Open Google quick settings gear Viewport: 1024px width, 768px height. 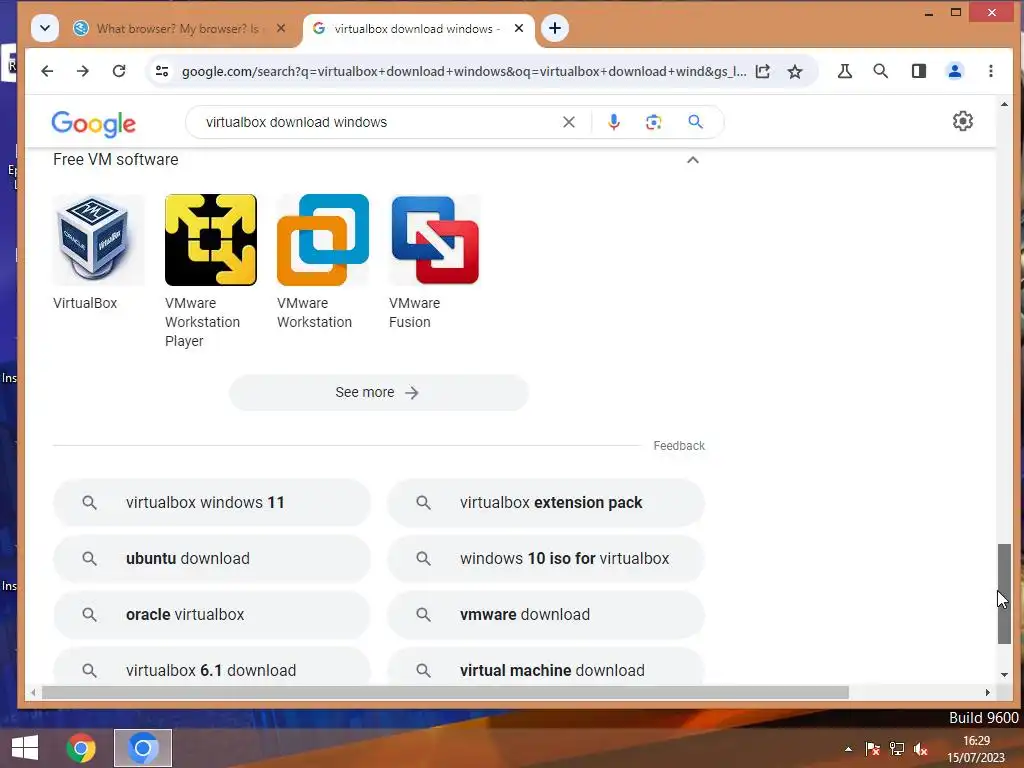point(963,121)
